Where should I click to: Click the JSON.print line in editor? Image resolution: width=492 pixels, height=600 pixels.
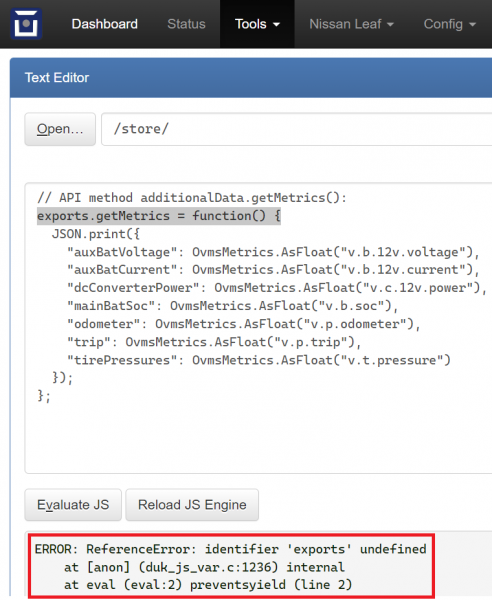pos(96,234)
